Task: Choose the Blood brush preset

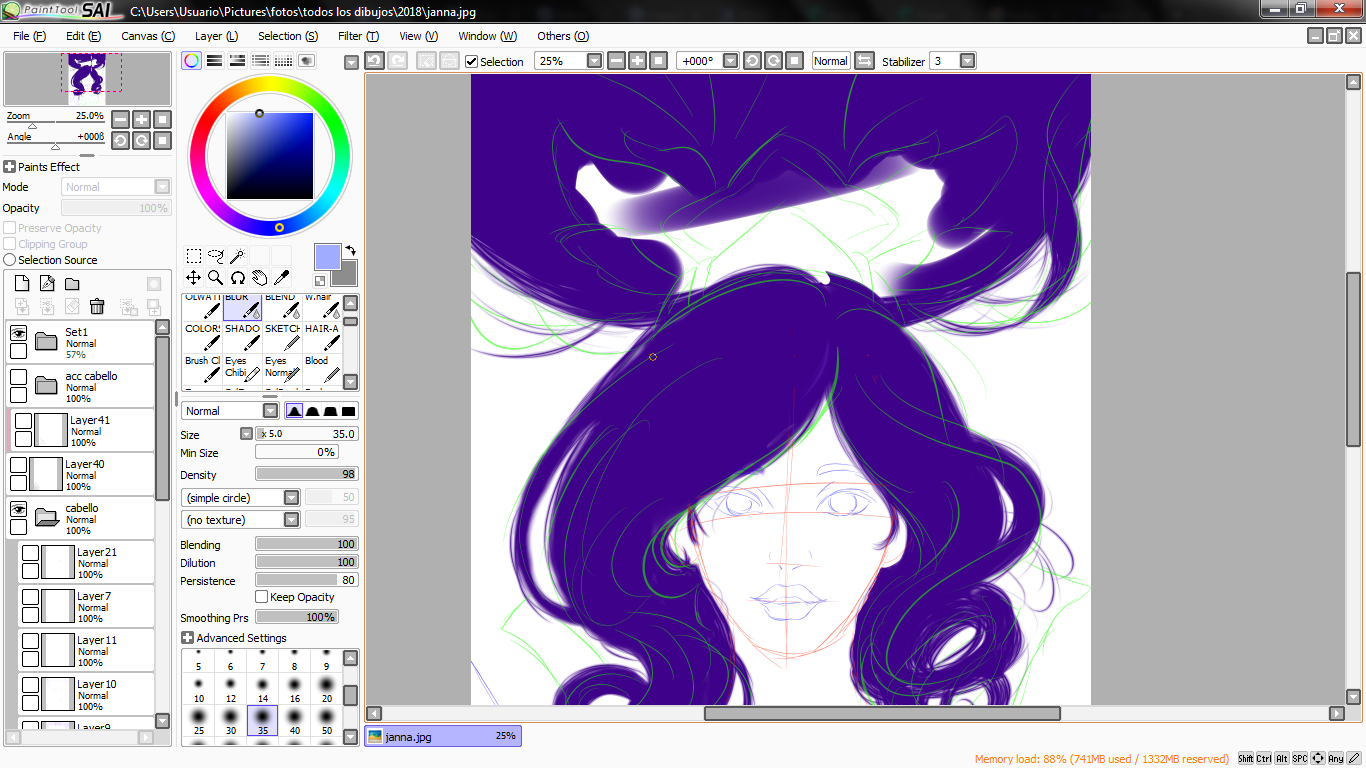Action: (x=322, y=369)
